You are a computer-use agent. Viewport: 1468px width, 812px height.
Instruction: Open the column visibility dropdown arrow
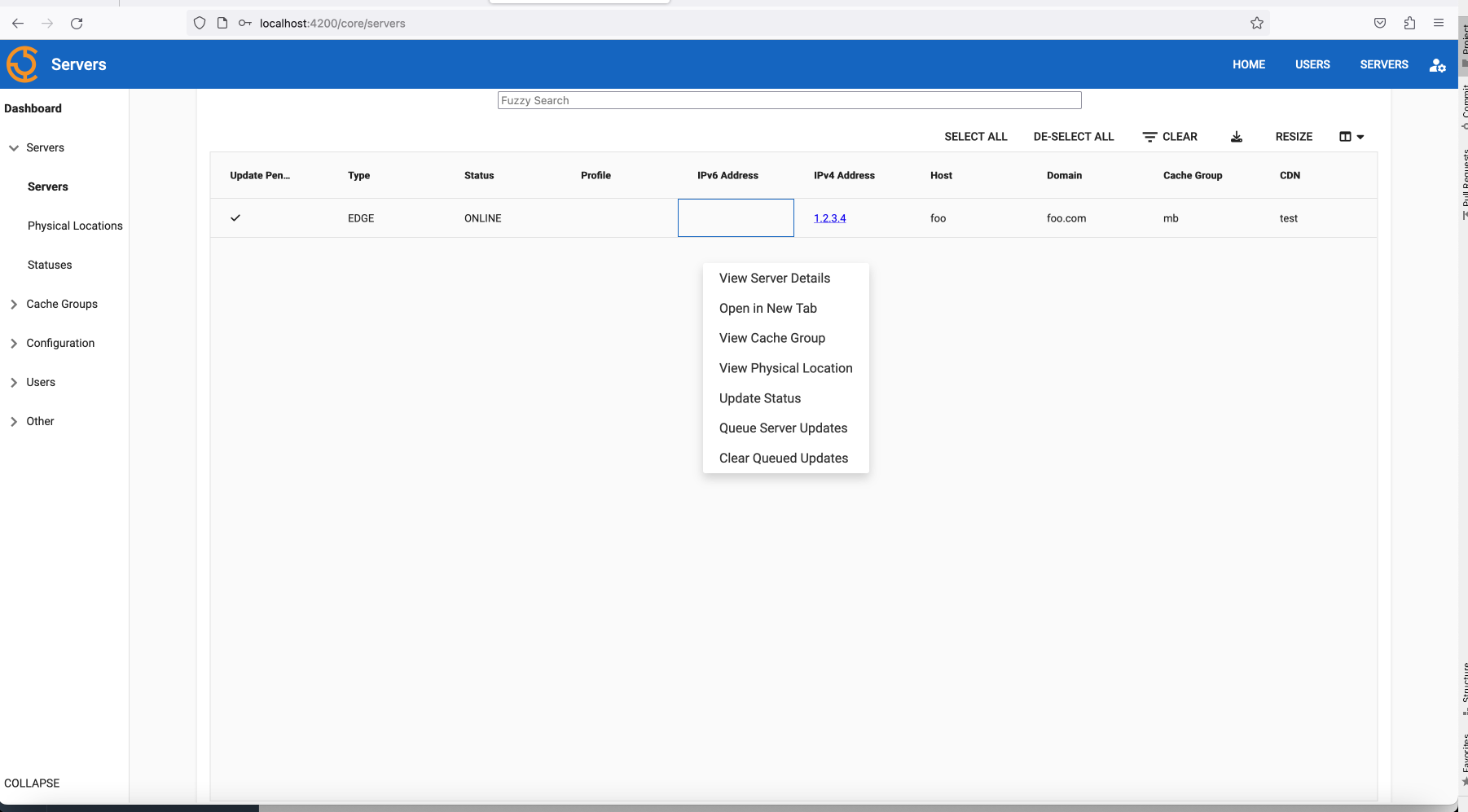click(x=1360, y=136)
